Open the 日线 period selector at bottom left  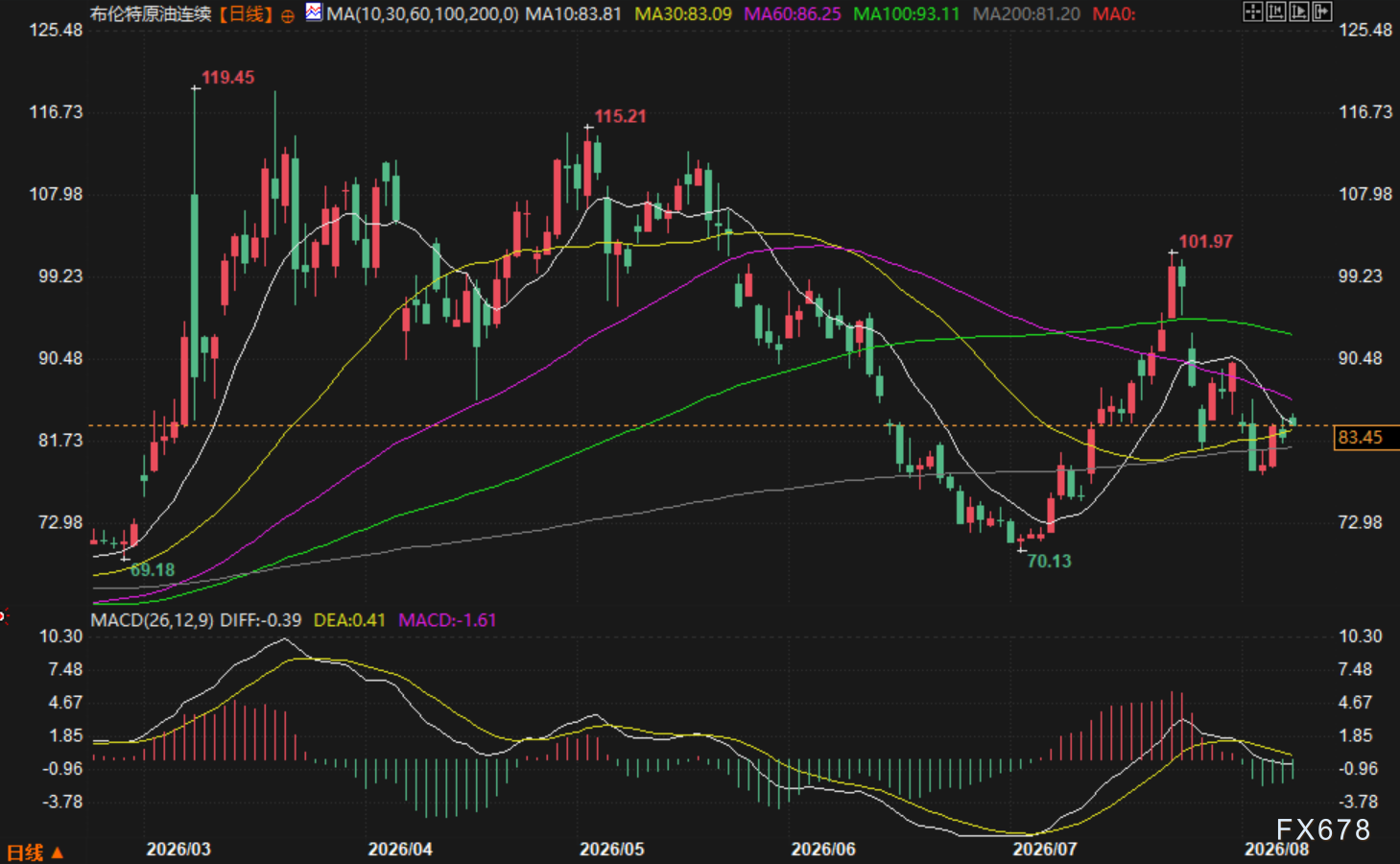coord(36,852)
